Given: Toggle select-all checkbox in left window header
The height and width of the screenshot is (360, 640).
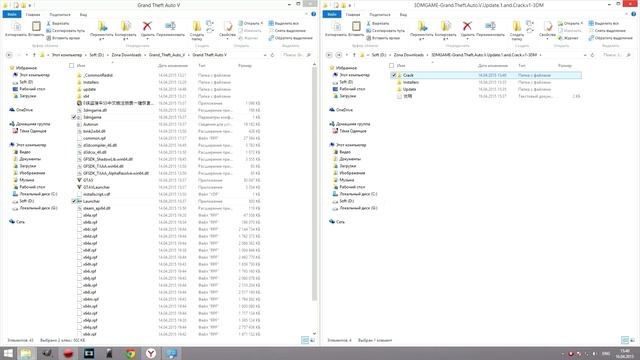Looking at the screenshot, I should coord(72,65).
